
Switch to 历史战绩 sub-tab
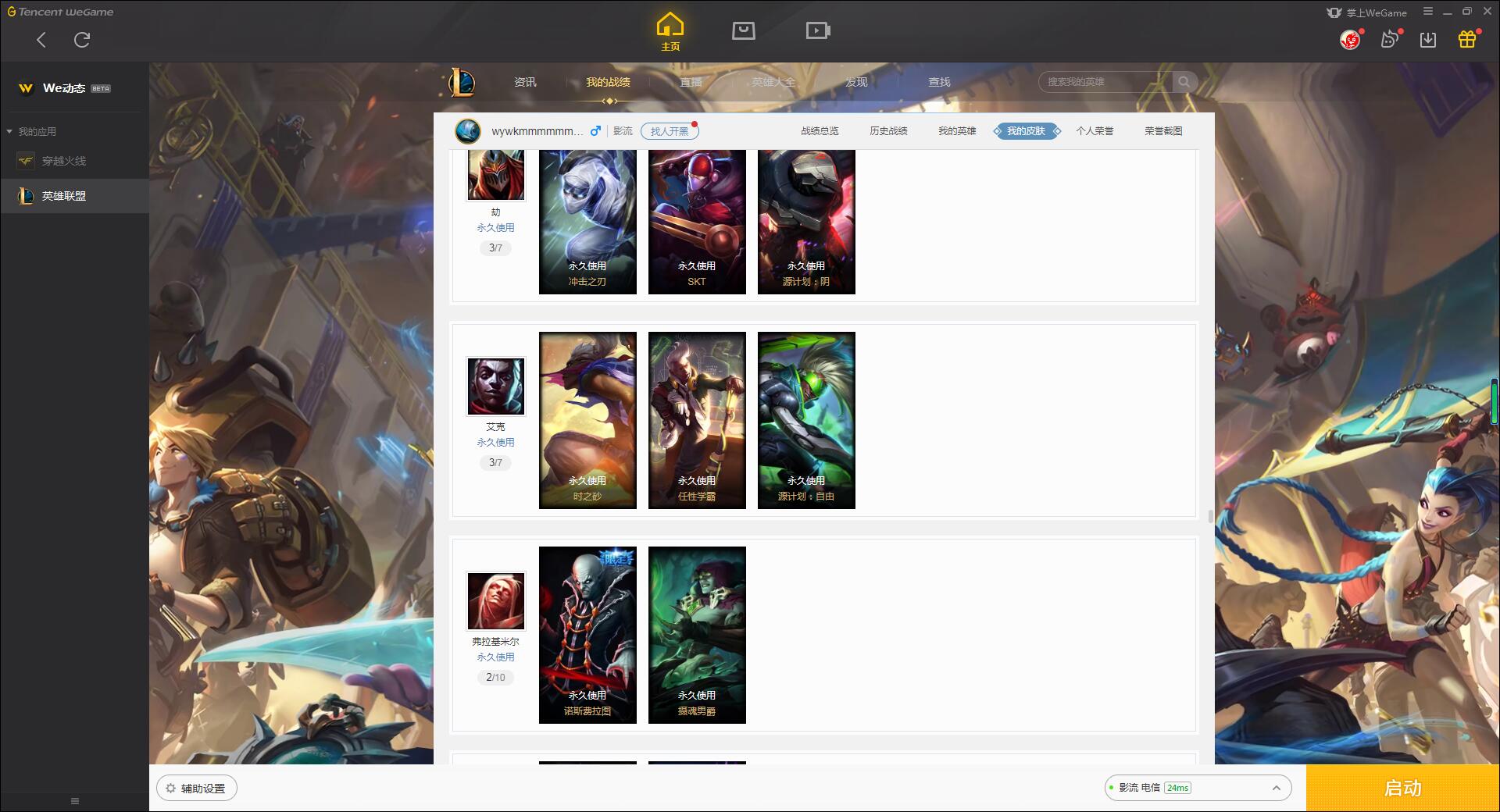888,131
